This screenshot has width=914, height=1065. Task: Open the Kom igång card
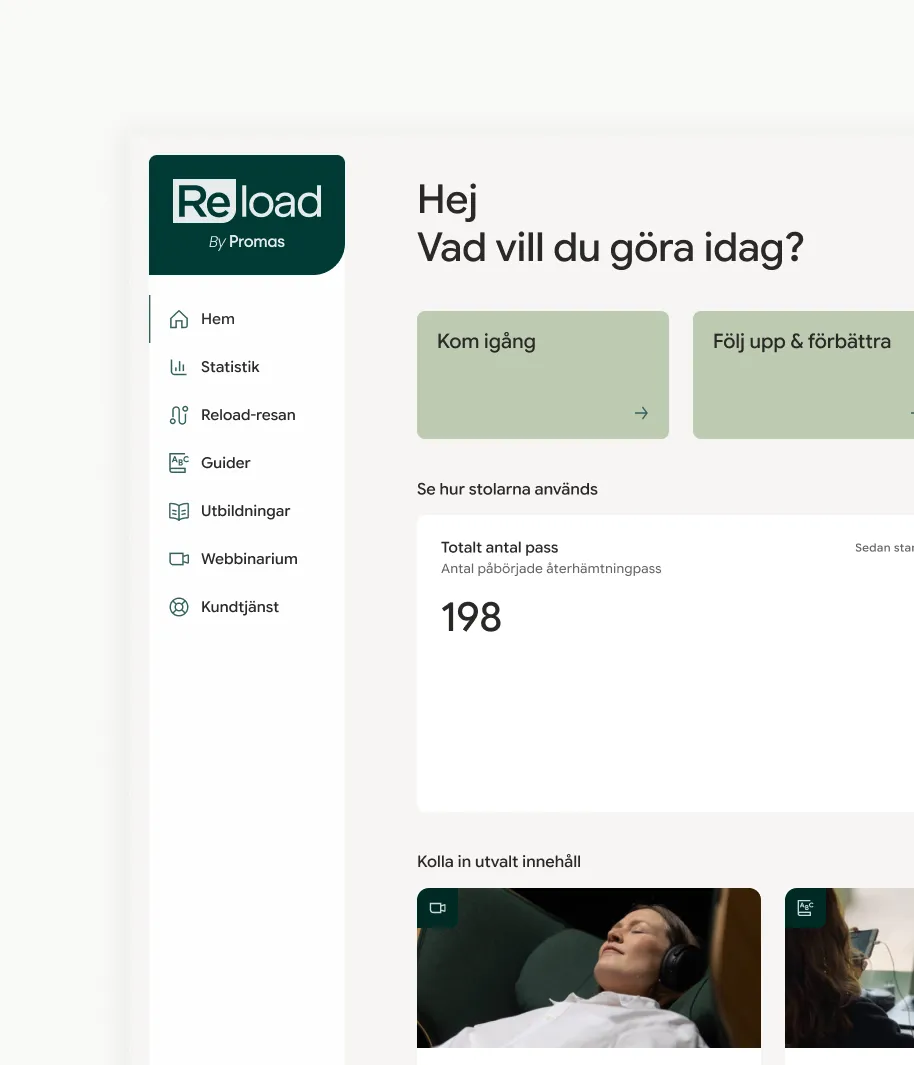pyautogui.click(x=543, y=375)
